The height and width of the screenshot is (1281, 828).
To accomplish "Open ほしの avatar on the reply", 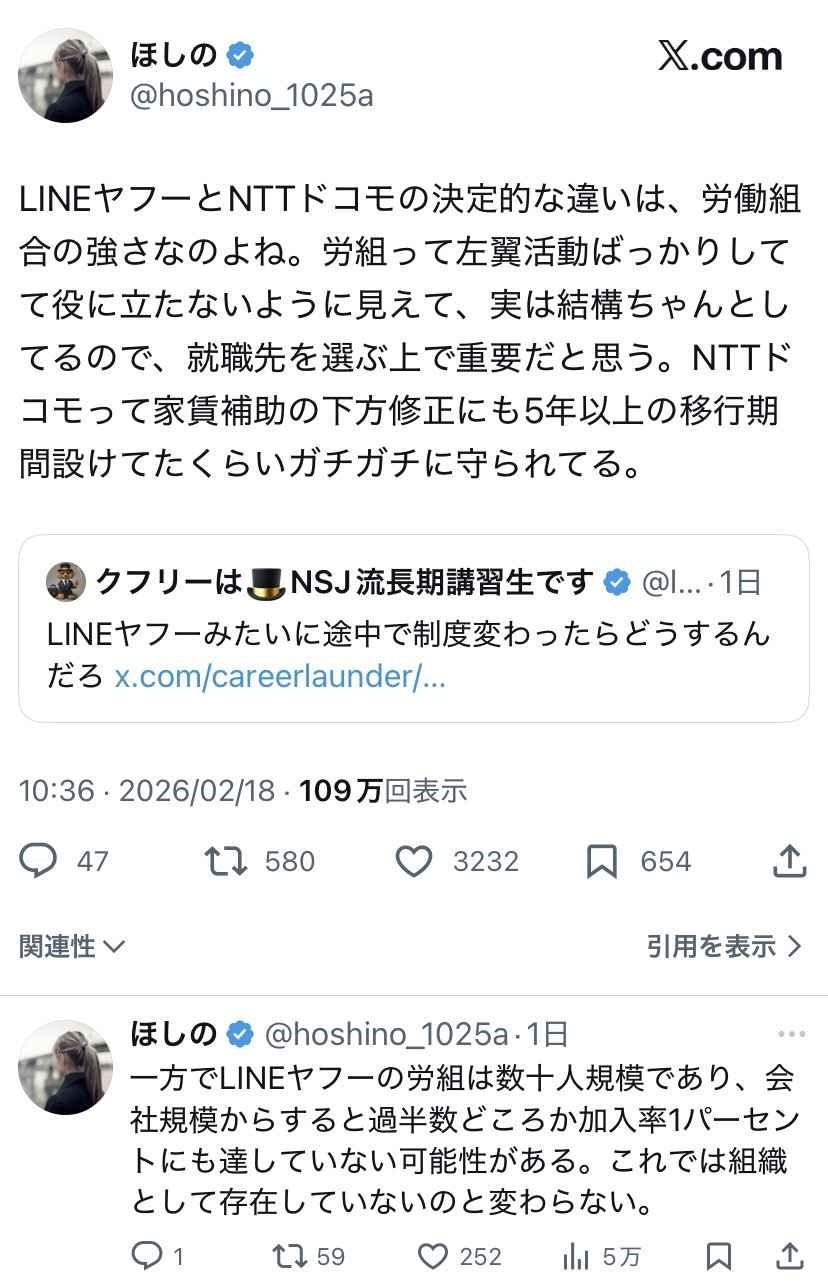I will point(66,1067).
